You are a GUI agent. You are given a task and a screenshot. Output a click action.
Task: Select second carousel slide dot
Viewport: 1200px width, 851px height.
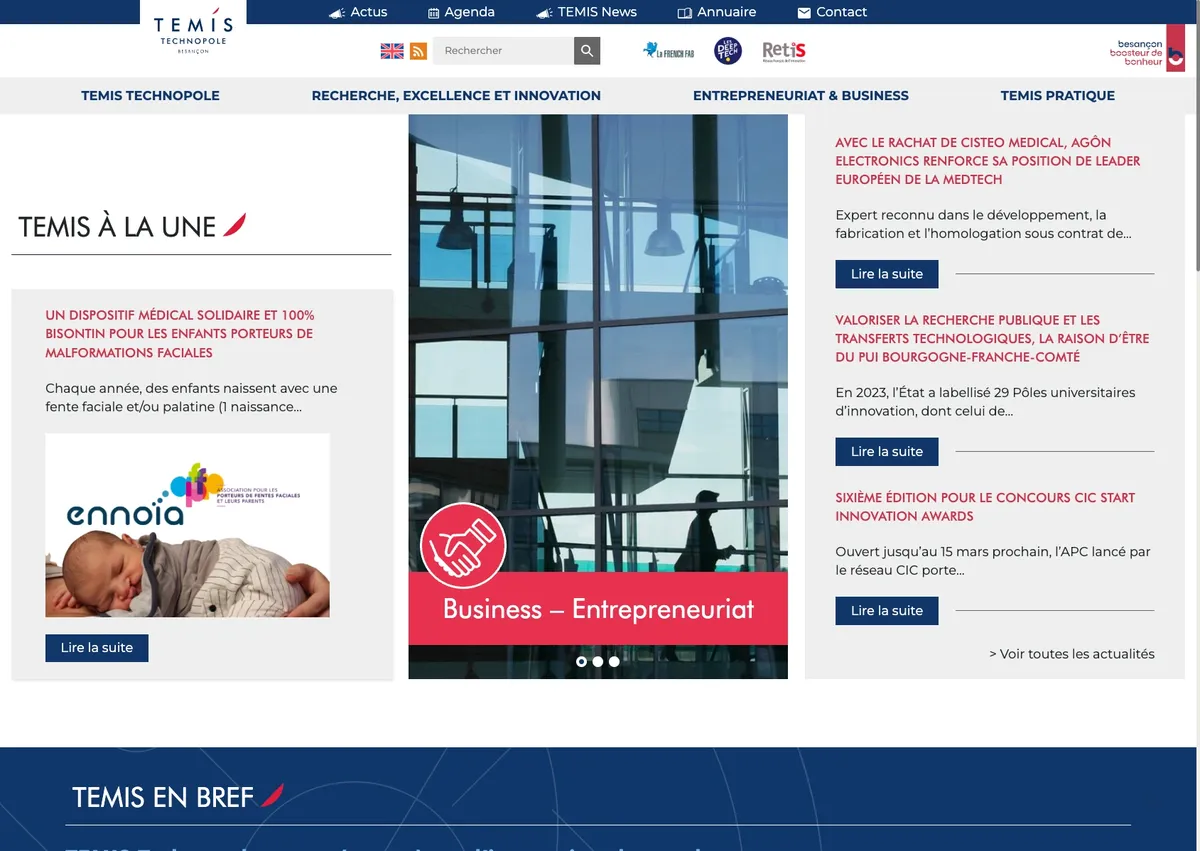(x=598, y=661)
